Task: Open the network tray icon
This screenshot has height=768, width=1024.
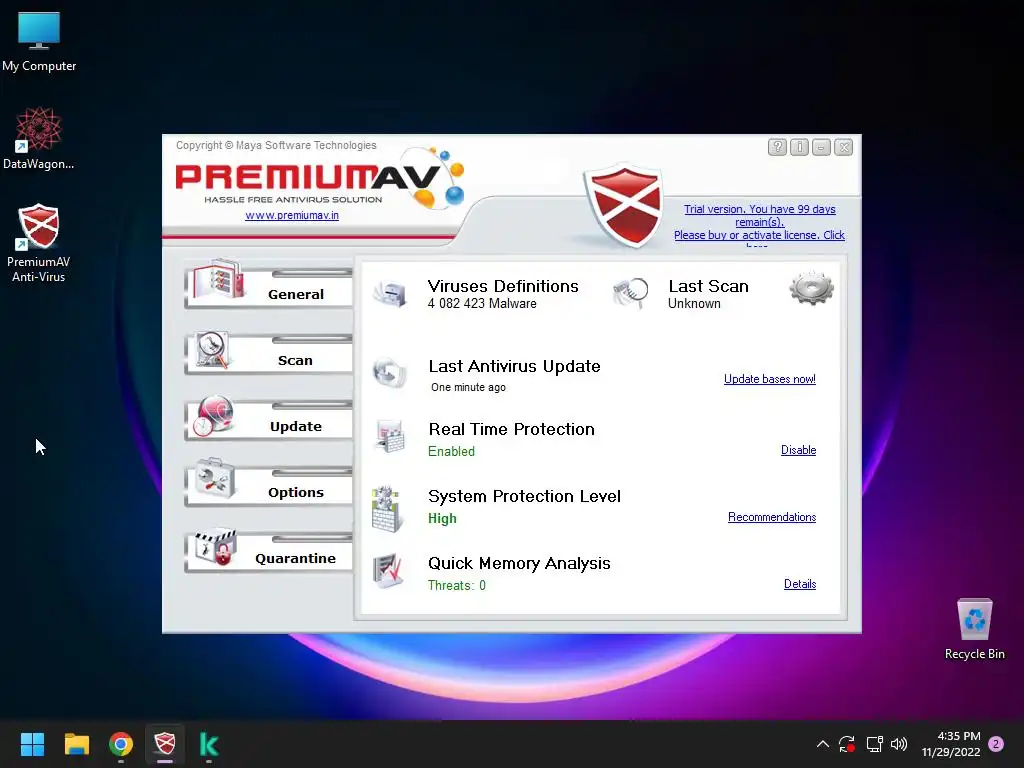Action: 874,744
